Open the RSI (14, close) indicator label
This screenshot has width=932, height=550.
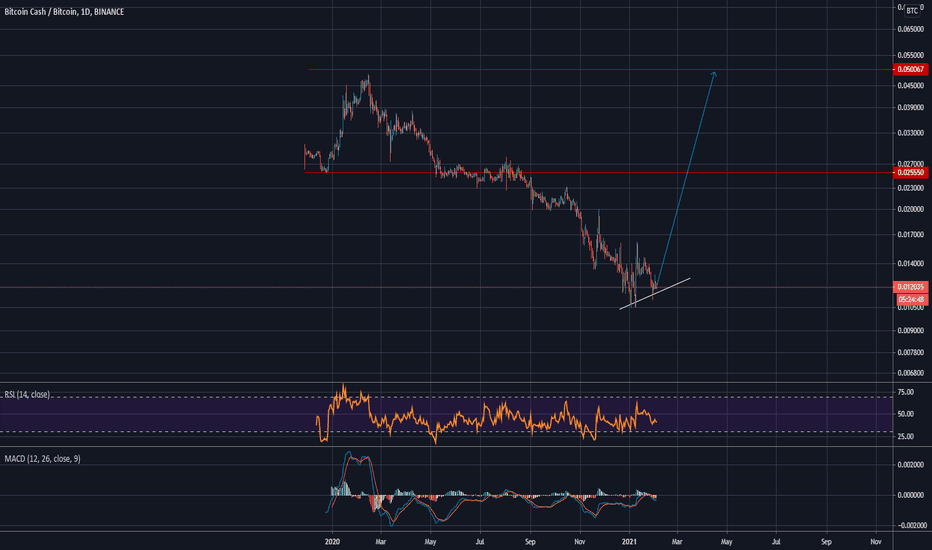coord(27,394)
